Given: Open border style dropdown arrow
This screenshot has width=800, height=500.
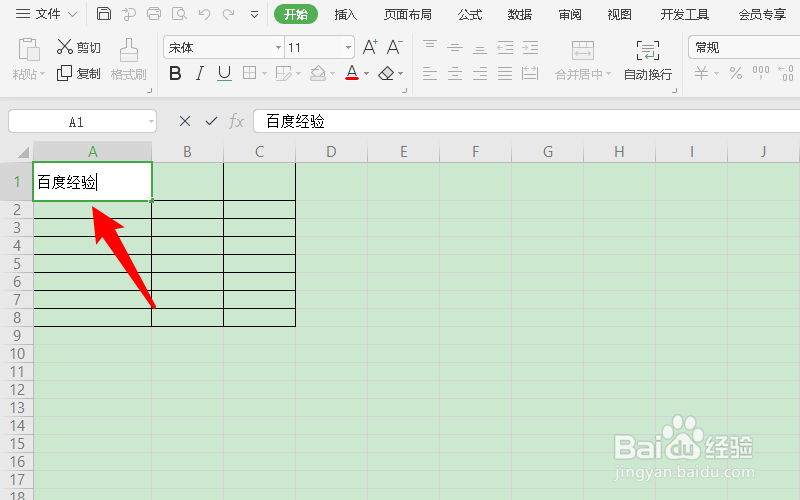Looking at the screenshot, I should click(x=264, y=74).
